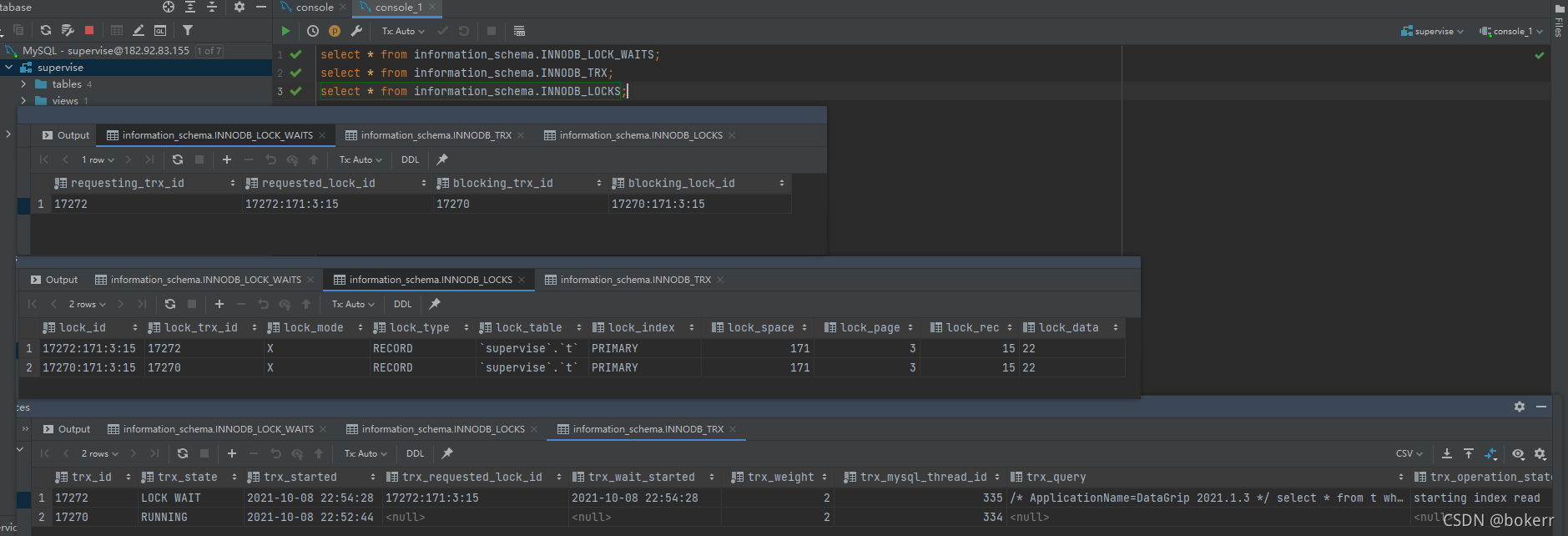Open the grid settings gear beside the eye icon
Viewport: 1568px width, 536px height.
coord(1540,453)
